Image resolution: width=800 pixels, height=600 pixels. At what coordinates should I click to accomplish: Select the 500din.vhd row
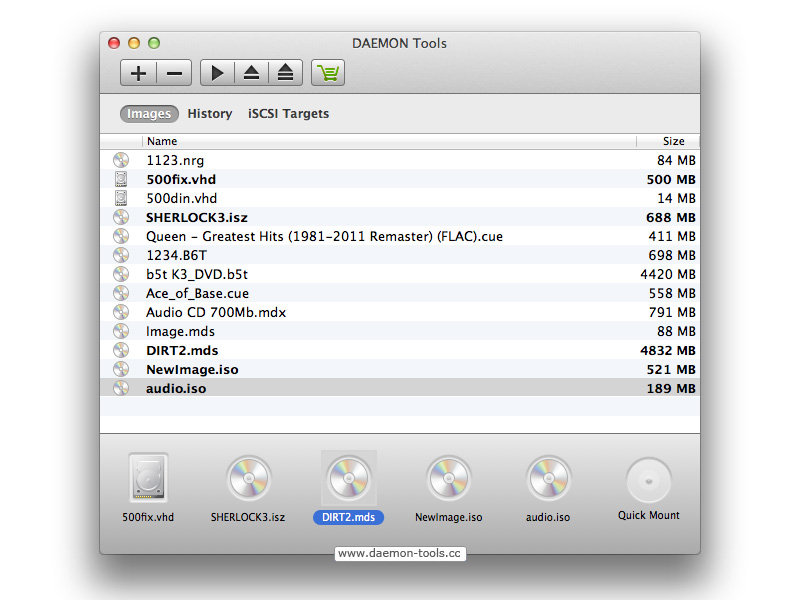click(x=399, y=198)
